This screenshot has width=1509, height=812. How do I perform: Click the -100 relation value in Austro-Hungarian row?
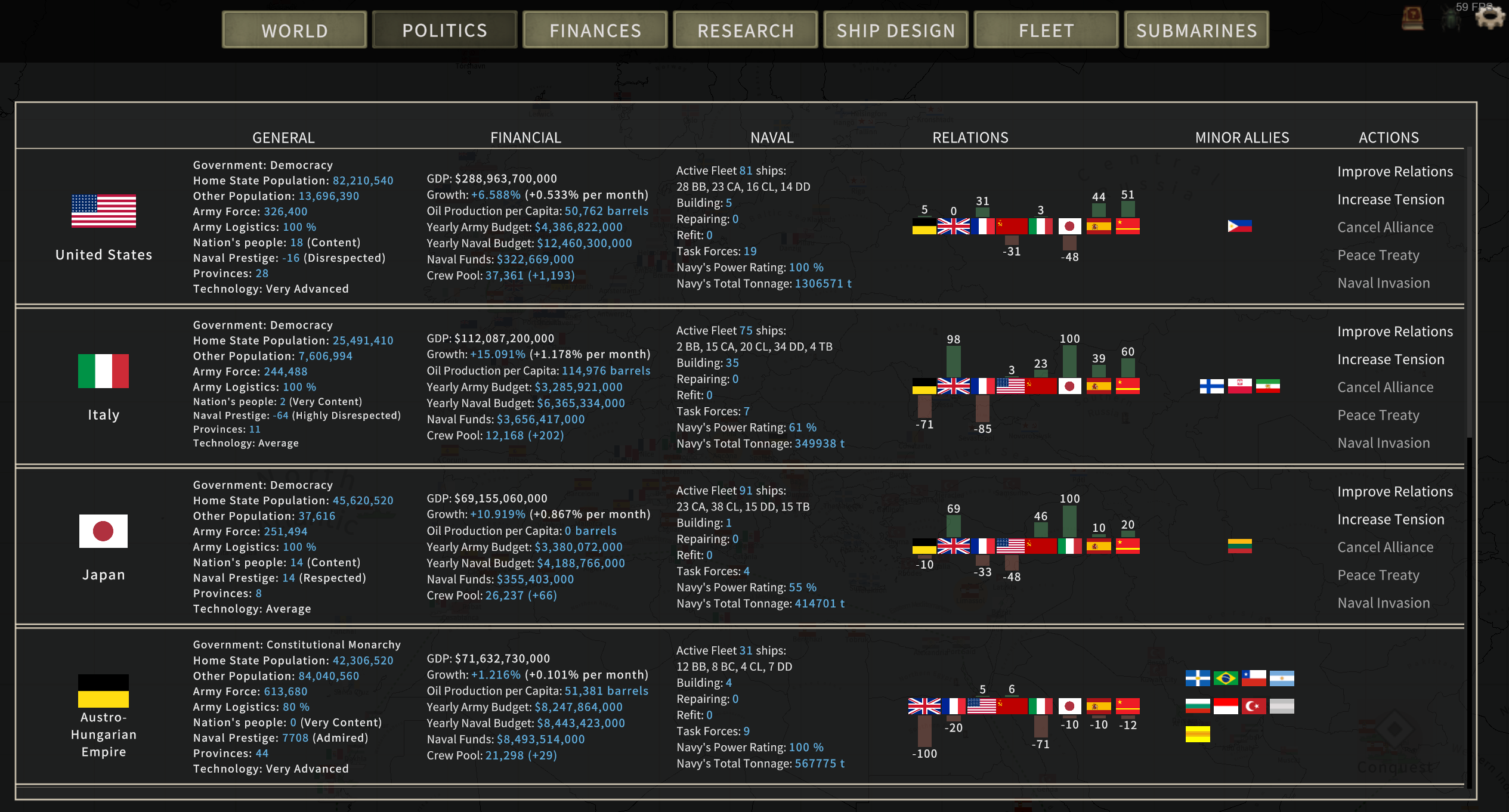click(924, 754)
